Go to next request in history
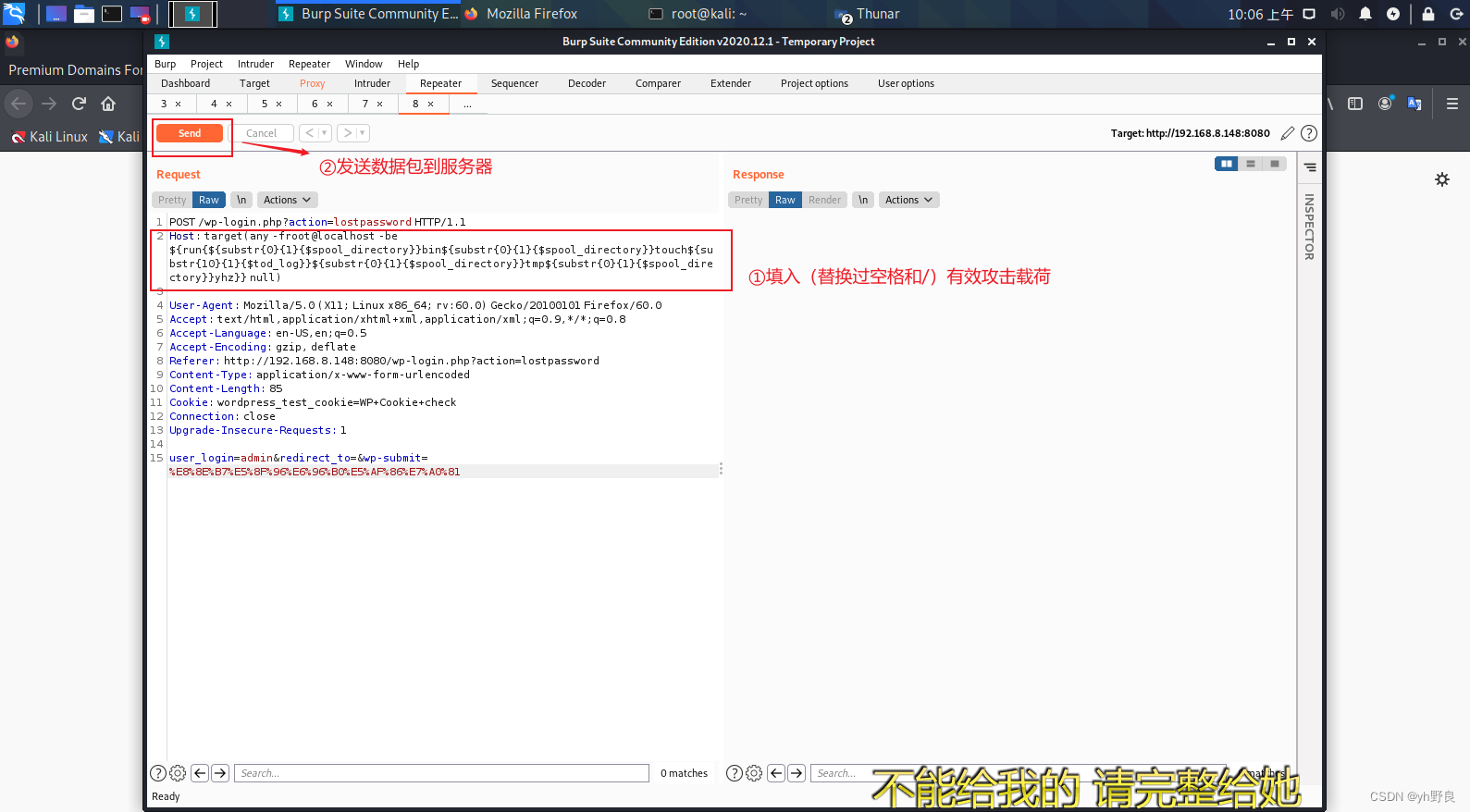Viewport: 1470px width, 812px height. coord(348,133)
